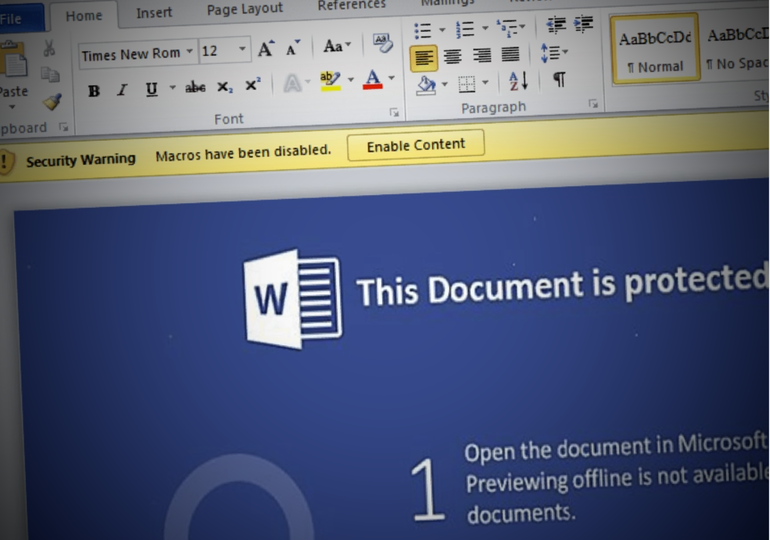The height and width of the screenshot is (540, 770).
Task: Click the Bullets list icon
Action: point(423,30)
